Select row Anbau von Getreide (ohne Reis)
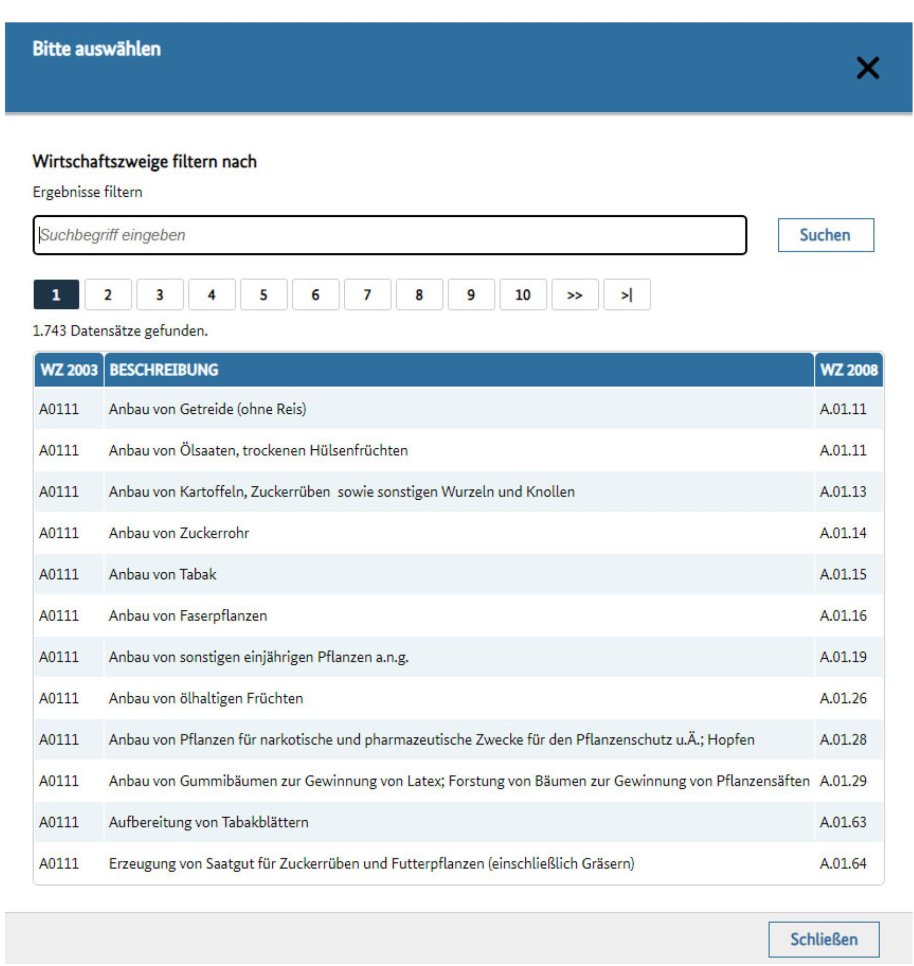 [x=207, y=409]
